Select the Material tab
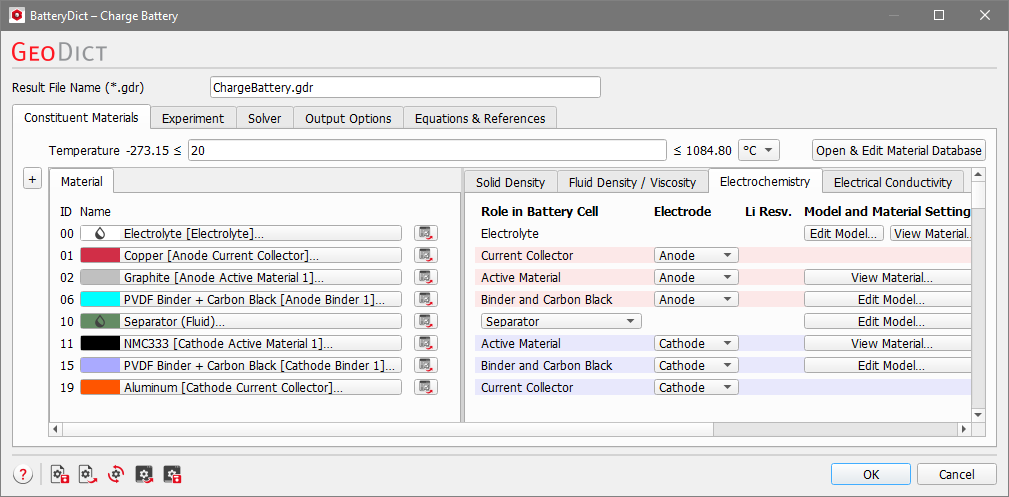This screenshot has height=497, width=1009. pyautogui.click(x=82, y=181)
